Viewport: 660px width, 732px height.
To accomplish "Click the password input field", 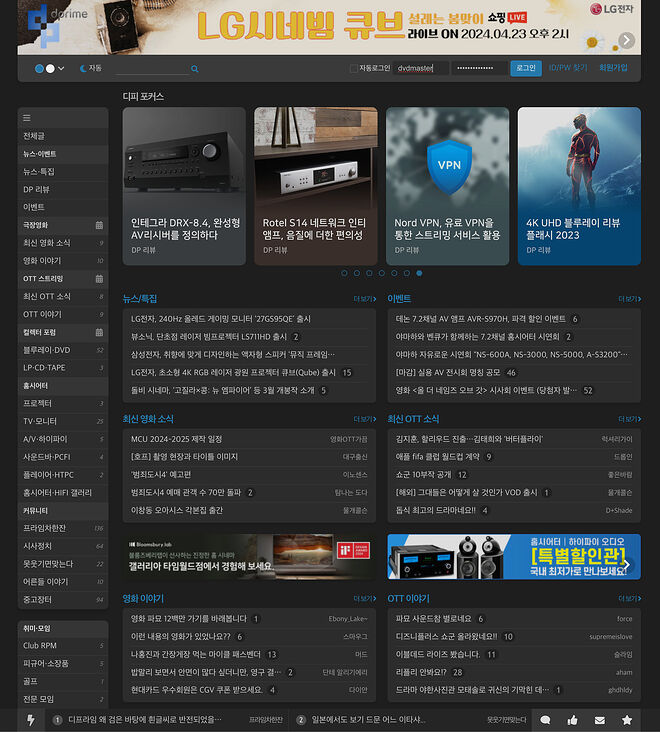I will click(480, 68).
